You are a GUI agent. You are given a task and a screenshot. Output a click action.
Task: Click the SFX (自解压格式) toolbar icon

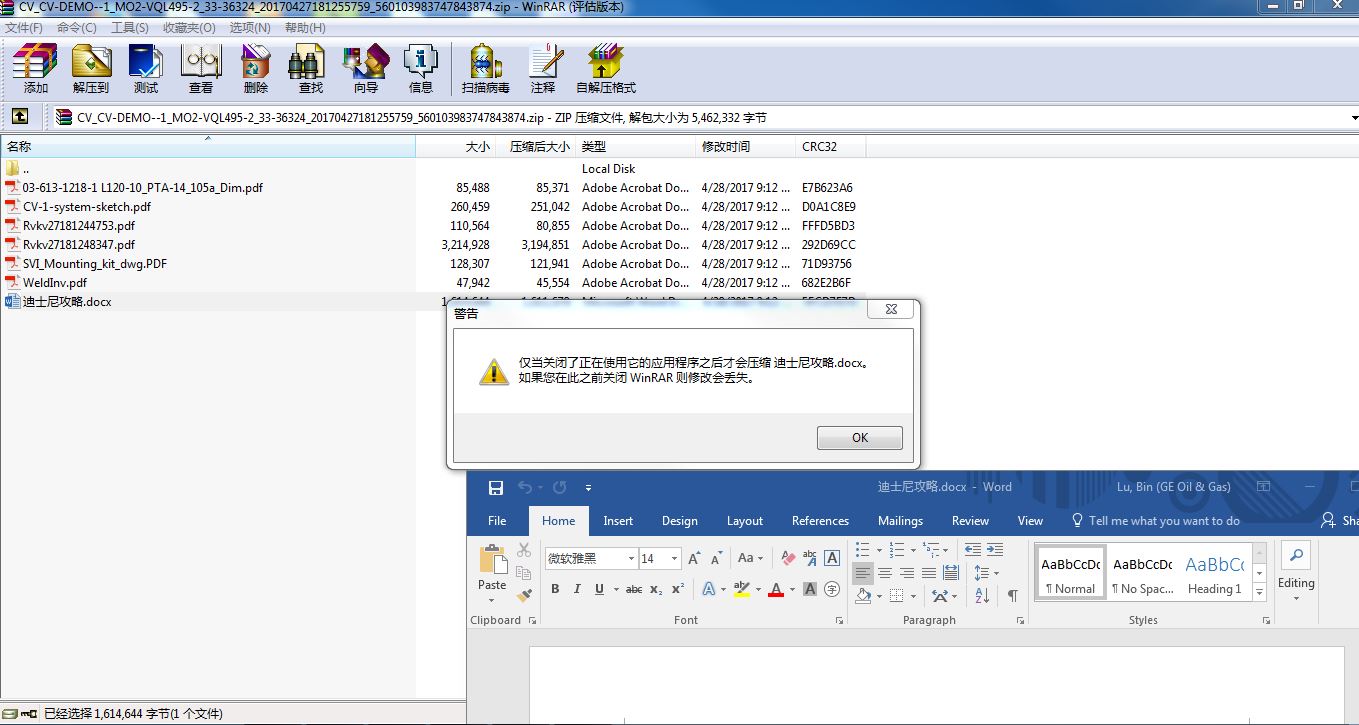606,68
